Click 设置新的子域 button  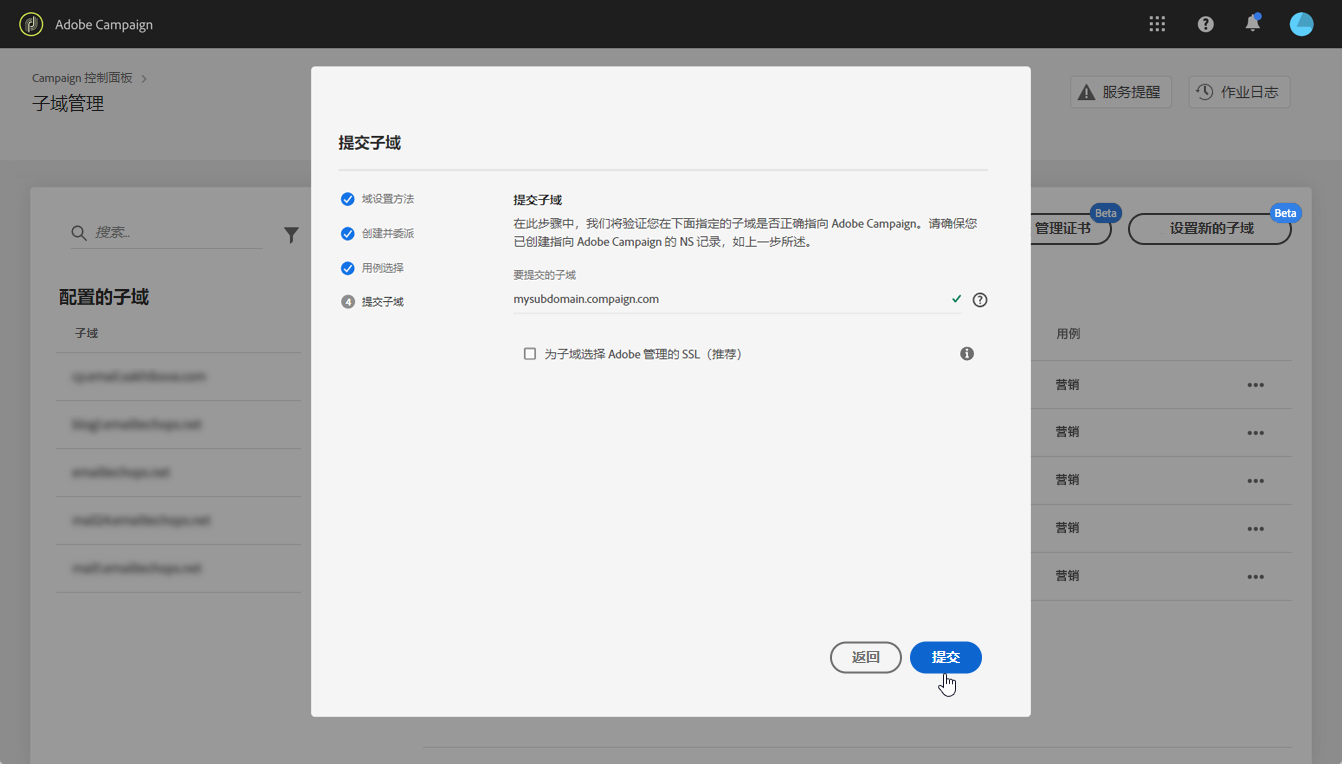1210,229
